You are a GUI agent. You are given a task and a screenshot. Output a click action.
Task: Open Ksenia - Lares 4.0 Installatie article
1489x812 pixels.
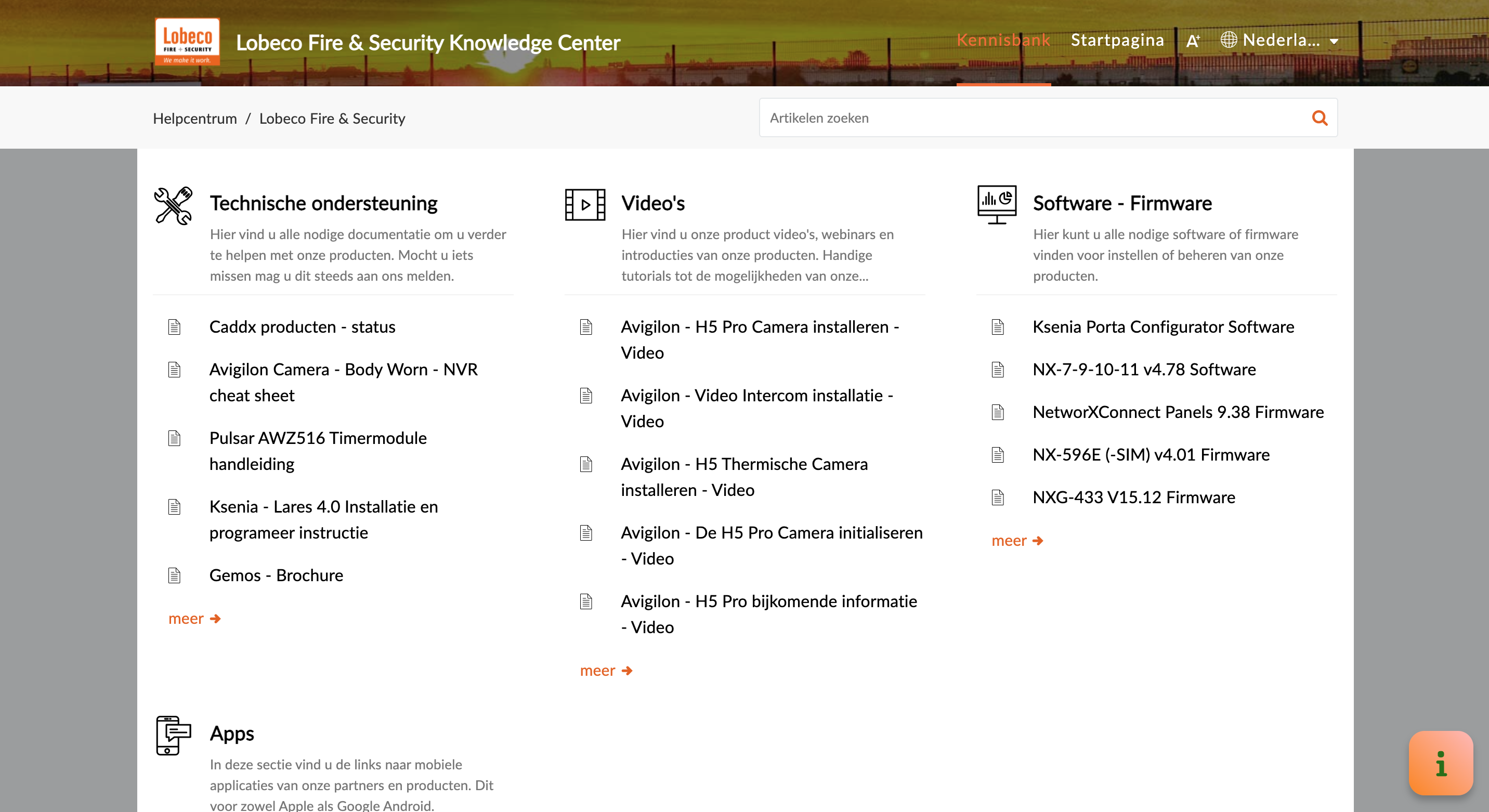pos(324,519)
